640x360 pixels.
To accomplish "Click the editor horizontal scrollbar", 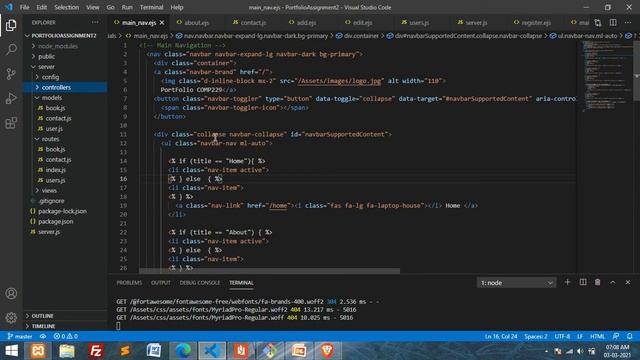I will click(x=269, y=271).
